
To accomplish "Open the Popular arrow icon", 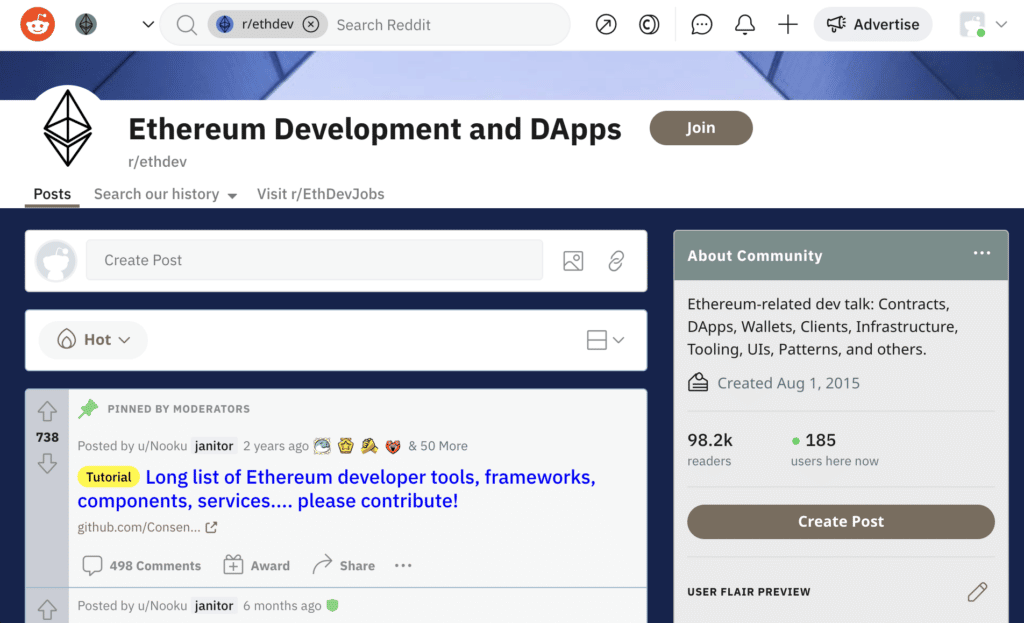I will pyautogui.click(x=606, y=25).
